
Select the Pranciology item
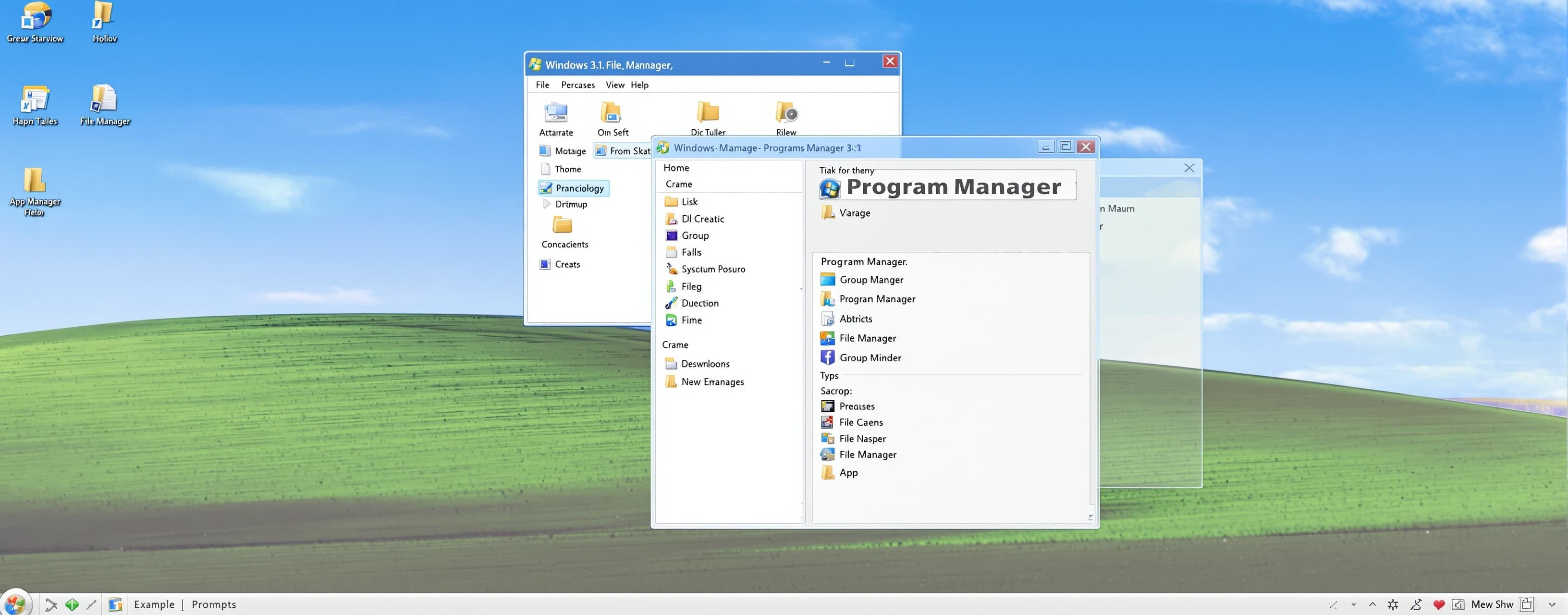coord(573,188)
